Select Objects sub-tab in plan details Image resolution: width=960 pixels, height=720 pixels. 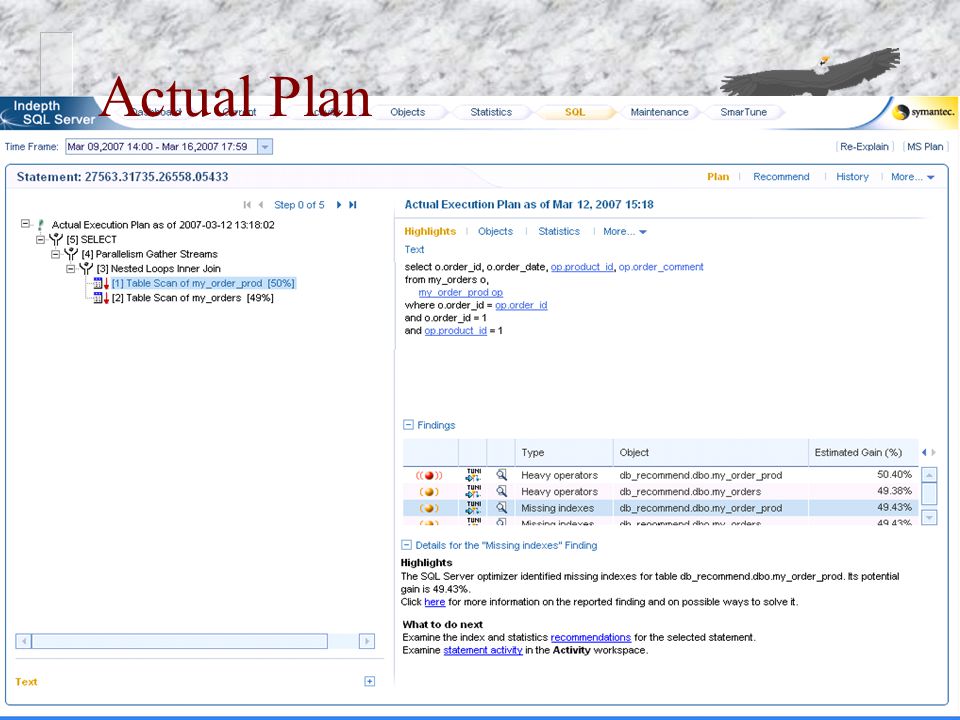[495, 231]
